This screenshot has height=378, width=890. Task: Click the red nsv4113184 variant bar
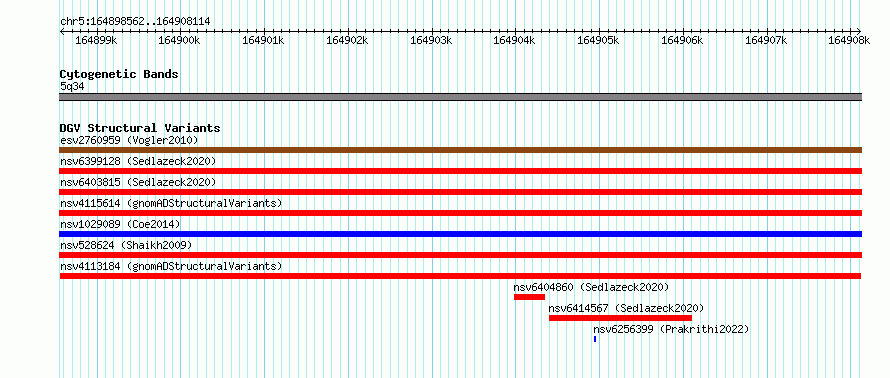[460, 276]
